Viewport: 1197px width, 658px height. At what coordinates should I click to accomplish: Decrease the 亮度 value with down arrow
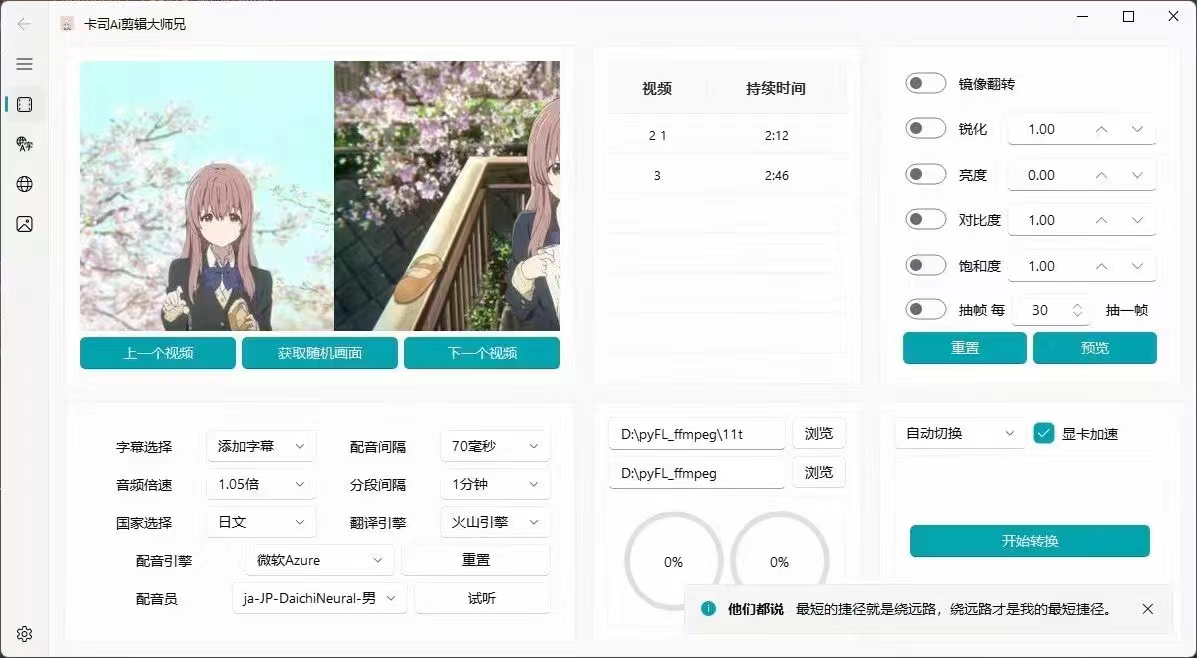[x=1137, y=175]
